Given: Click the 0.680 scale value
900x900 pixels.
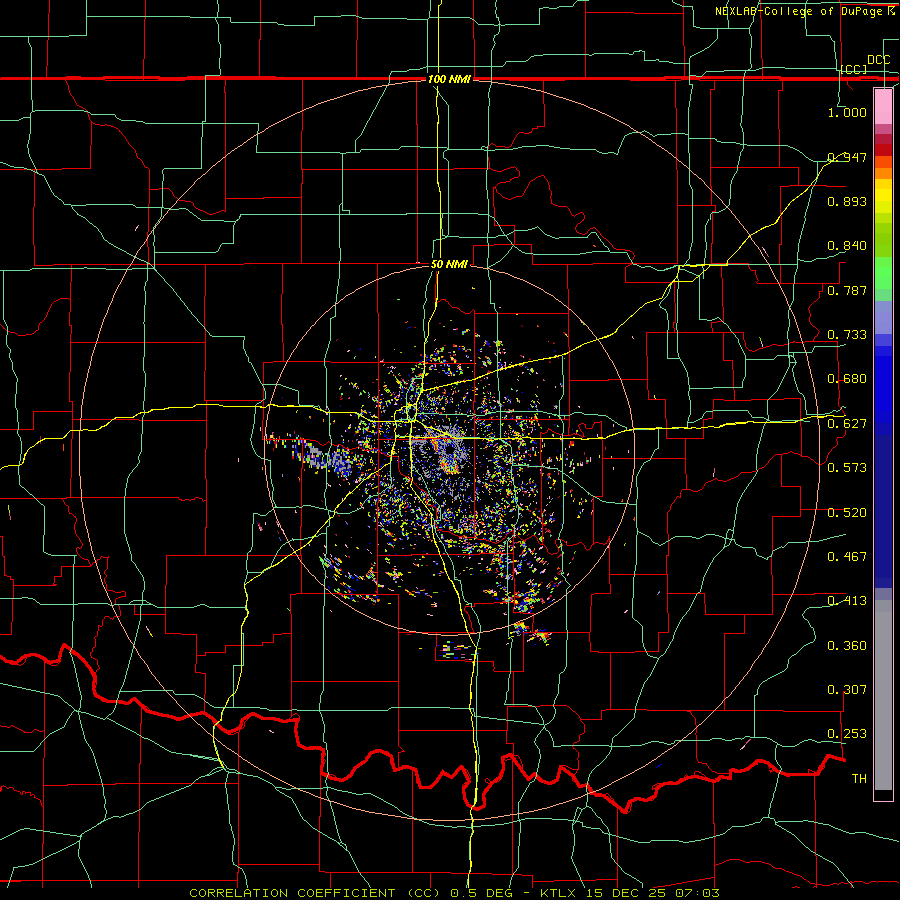Looking at the screenshot, I should (847, 379).
